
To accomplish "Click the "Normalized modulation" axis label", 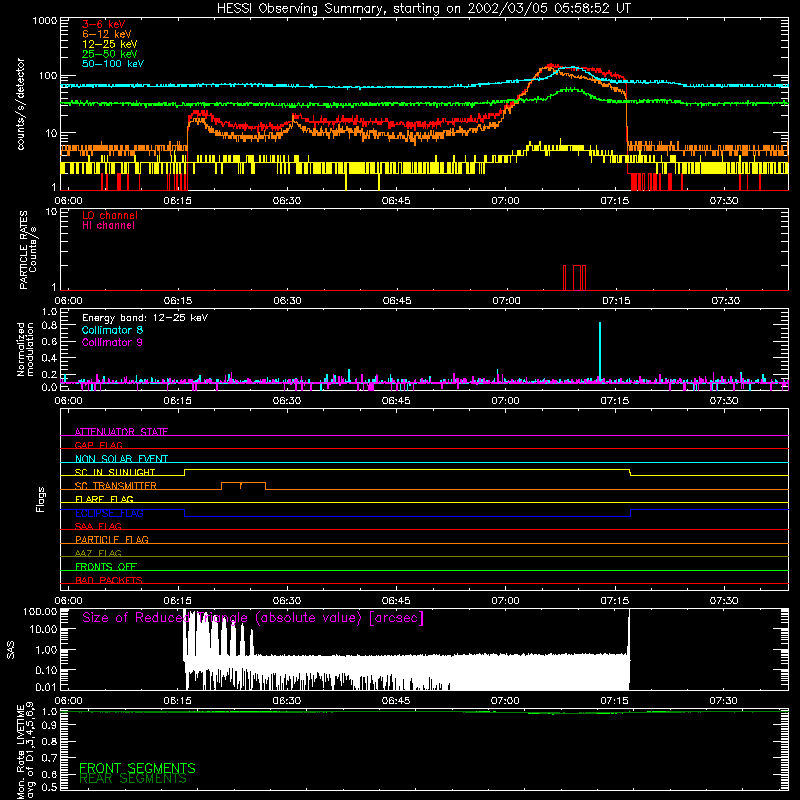I will coord(25,349).
